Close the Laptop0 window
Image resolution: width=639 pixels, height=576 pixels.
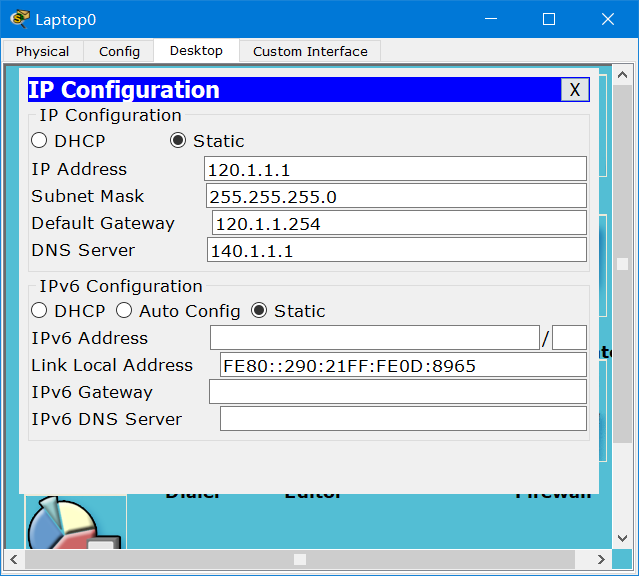tap(608, 19)
